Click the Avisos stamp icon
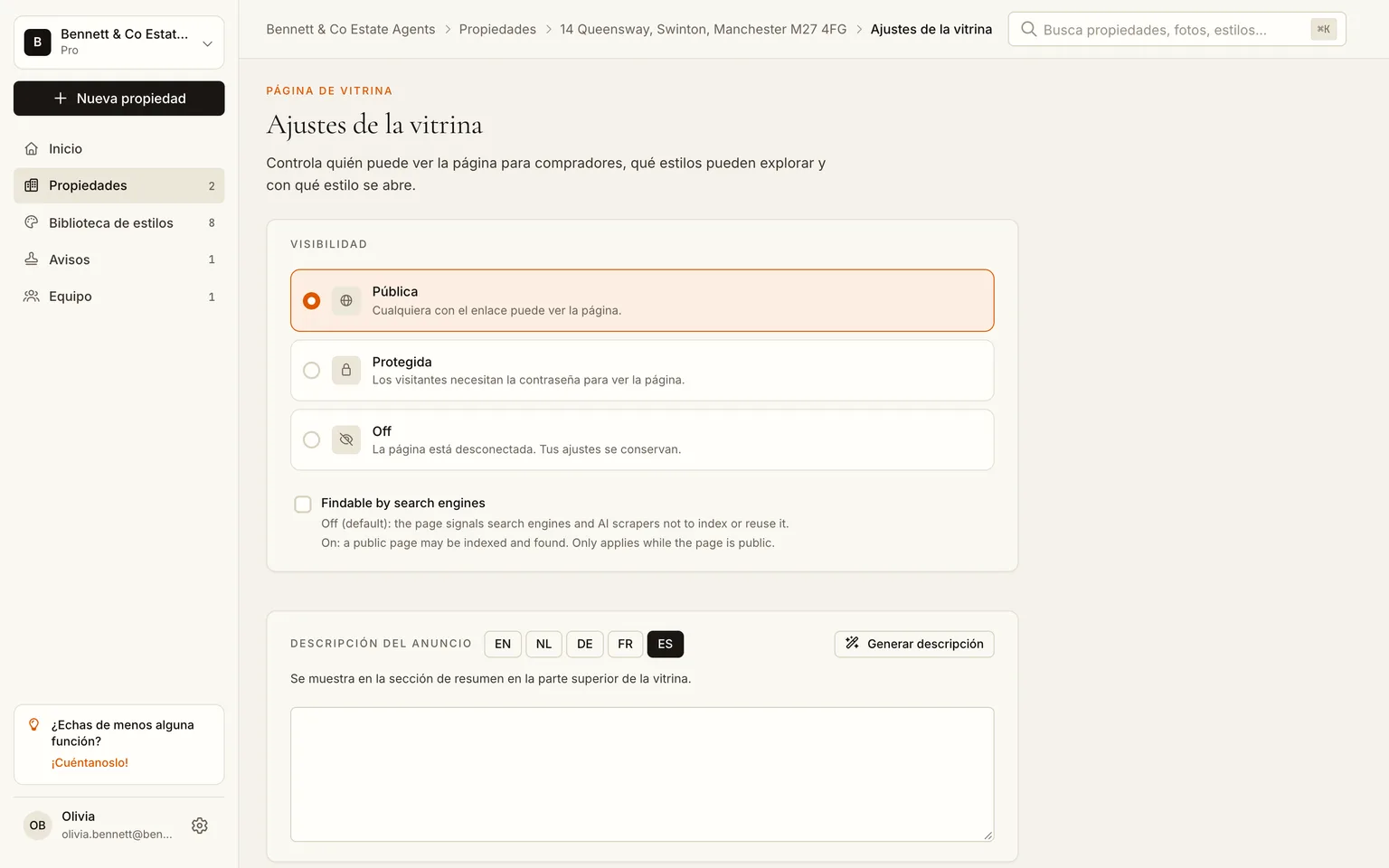Screen dimensions: 1389x868 pos(32,259)
